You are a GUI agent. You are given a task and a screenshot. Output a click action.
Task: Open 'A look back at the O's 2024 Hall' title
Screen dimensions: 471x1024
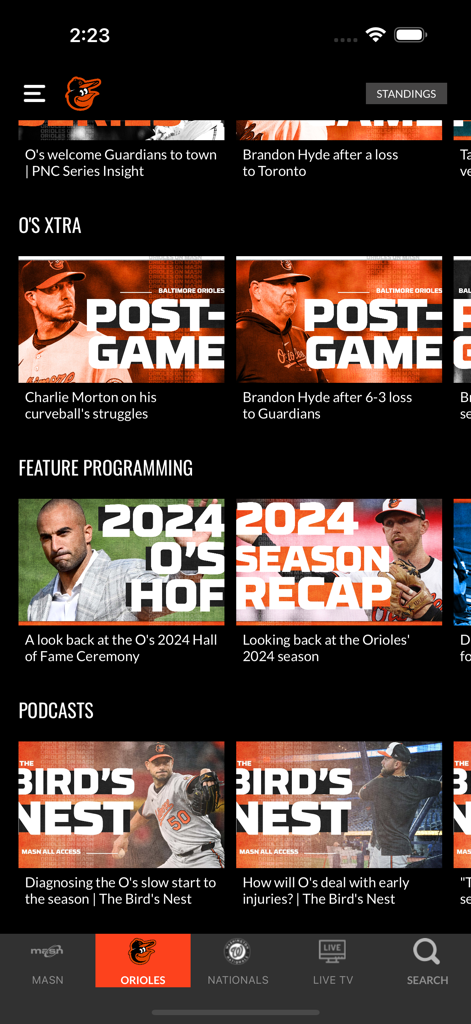121,648
